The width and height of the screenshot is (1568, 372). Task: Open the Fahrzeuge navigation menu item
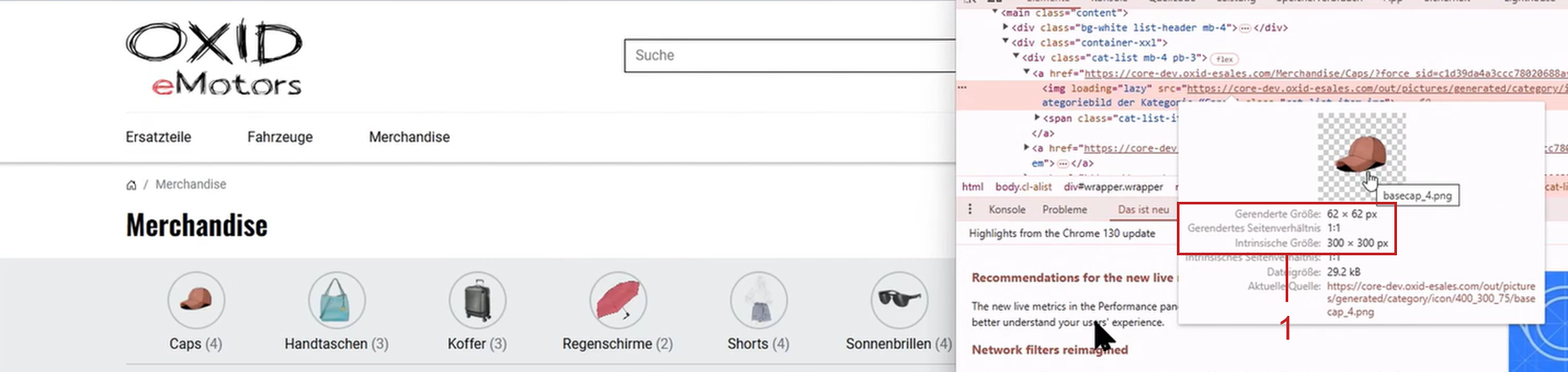(280, 137)
